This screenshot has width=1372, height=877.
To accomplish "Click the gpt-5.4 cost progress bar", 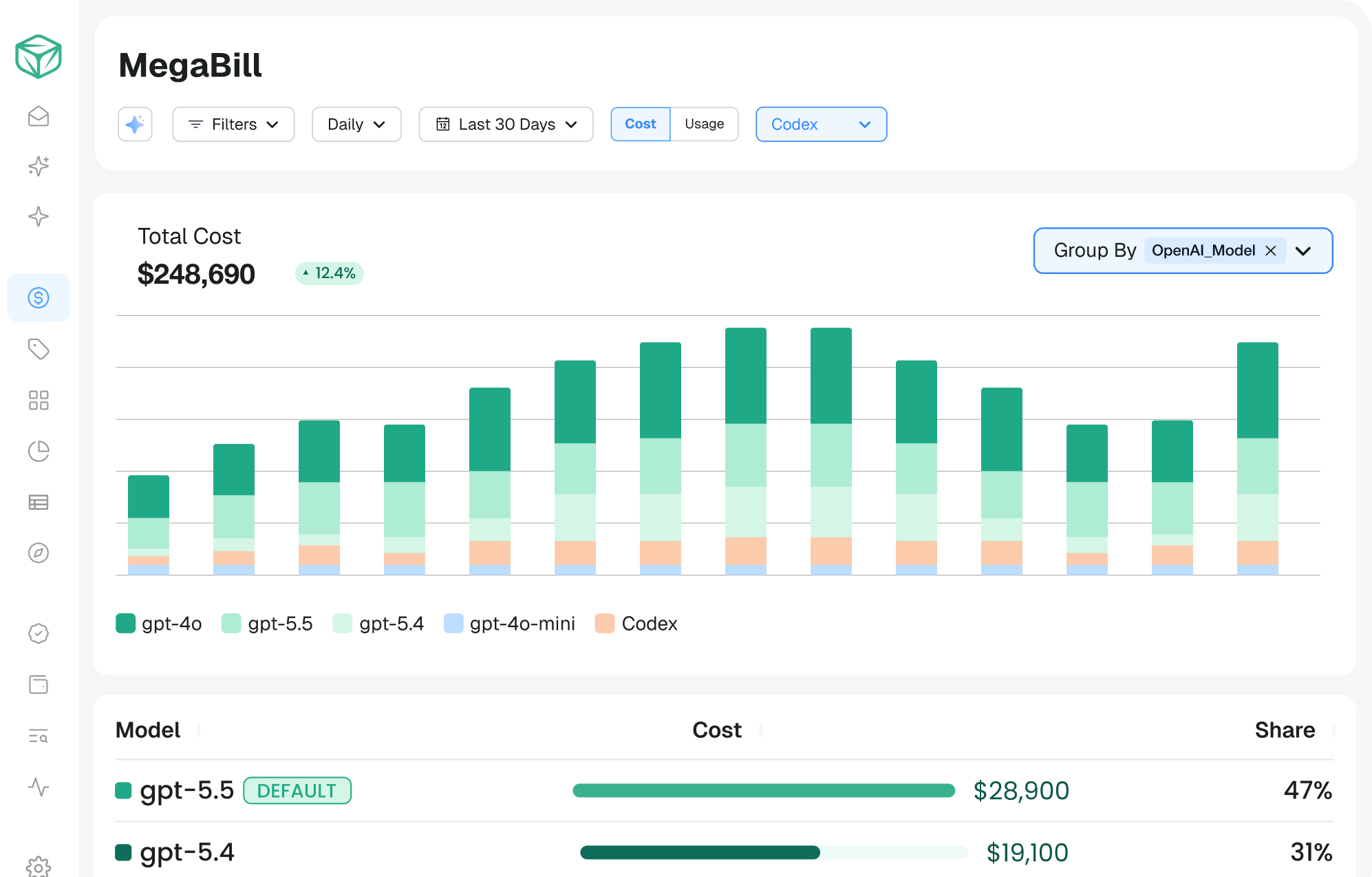I will [x=773, y=853].
